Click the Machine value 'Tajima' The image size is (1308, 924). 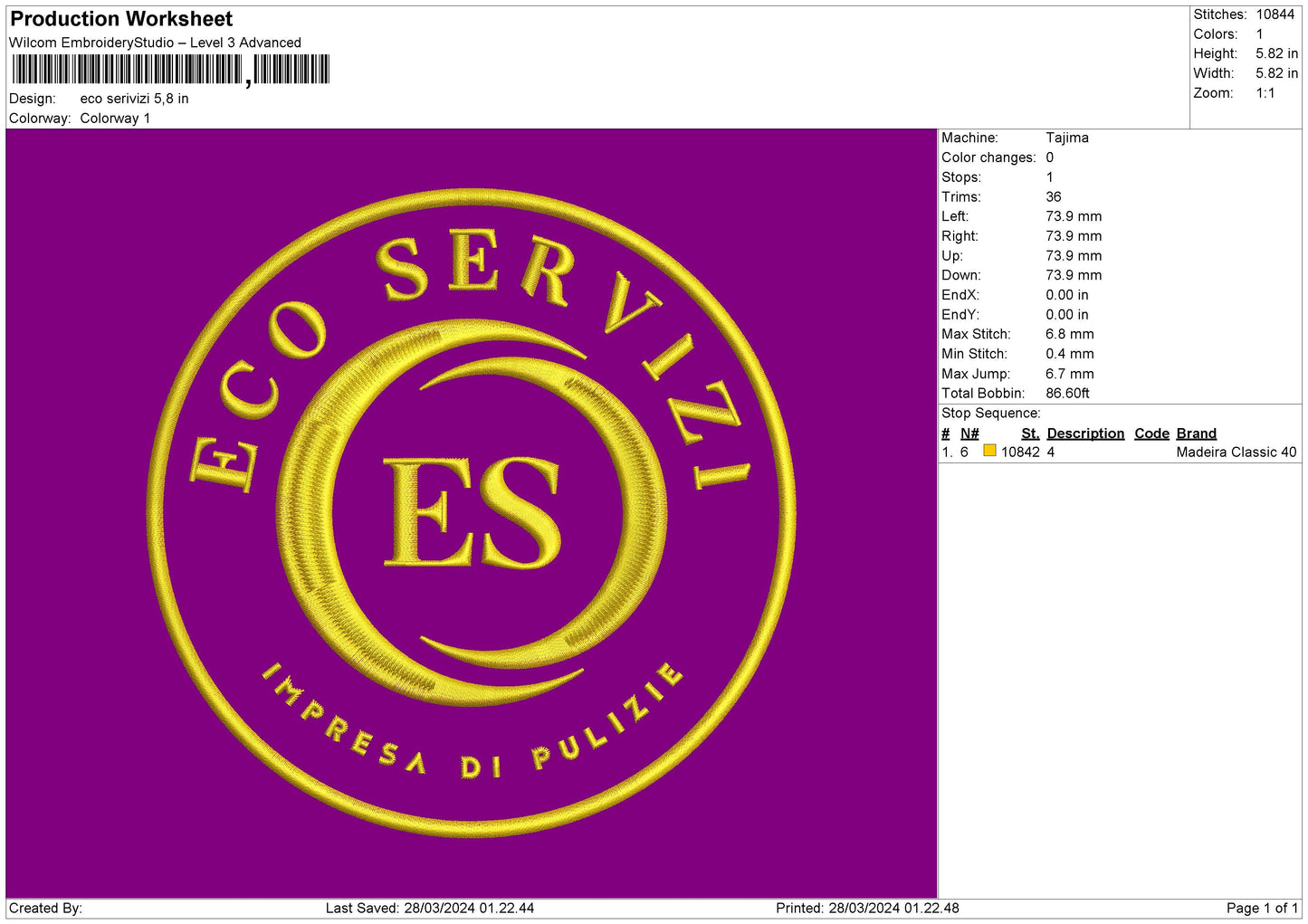click(1067, 138)
